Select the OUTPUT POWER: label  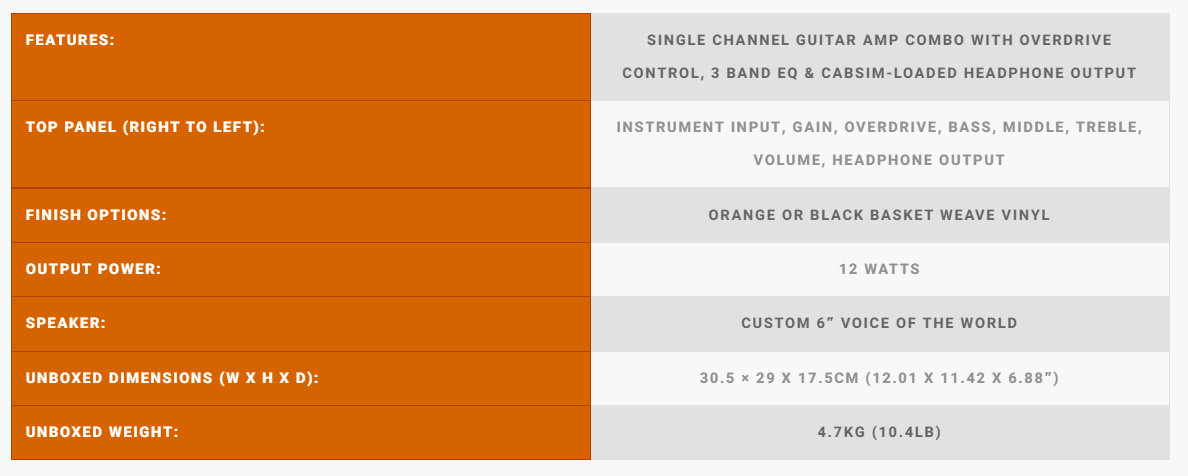(x=93, y=269)
